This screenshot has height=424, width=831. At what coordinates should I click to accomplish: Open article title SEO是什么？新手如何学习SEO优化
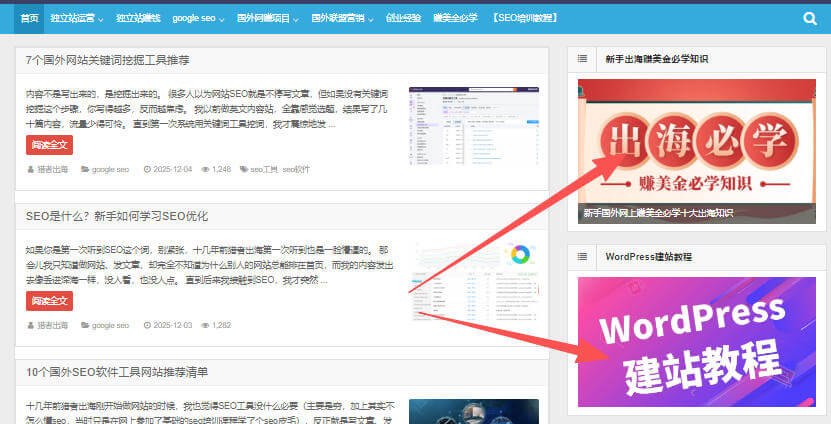click(x=117, y=216)
